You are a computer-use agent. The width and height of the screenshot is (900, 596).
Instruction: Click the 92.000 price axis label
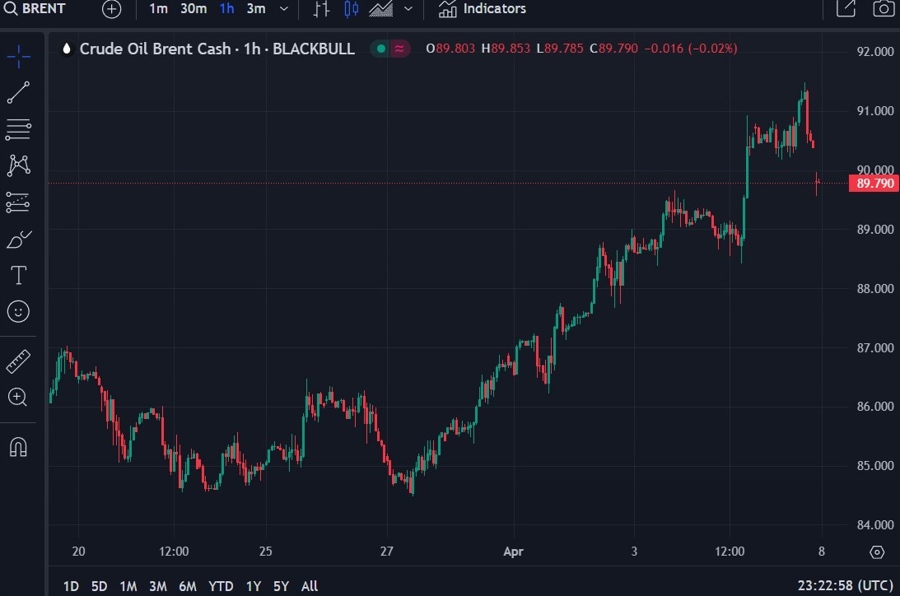[x=875, y=52]
